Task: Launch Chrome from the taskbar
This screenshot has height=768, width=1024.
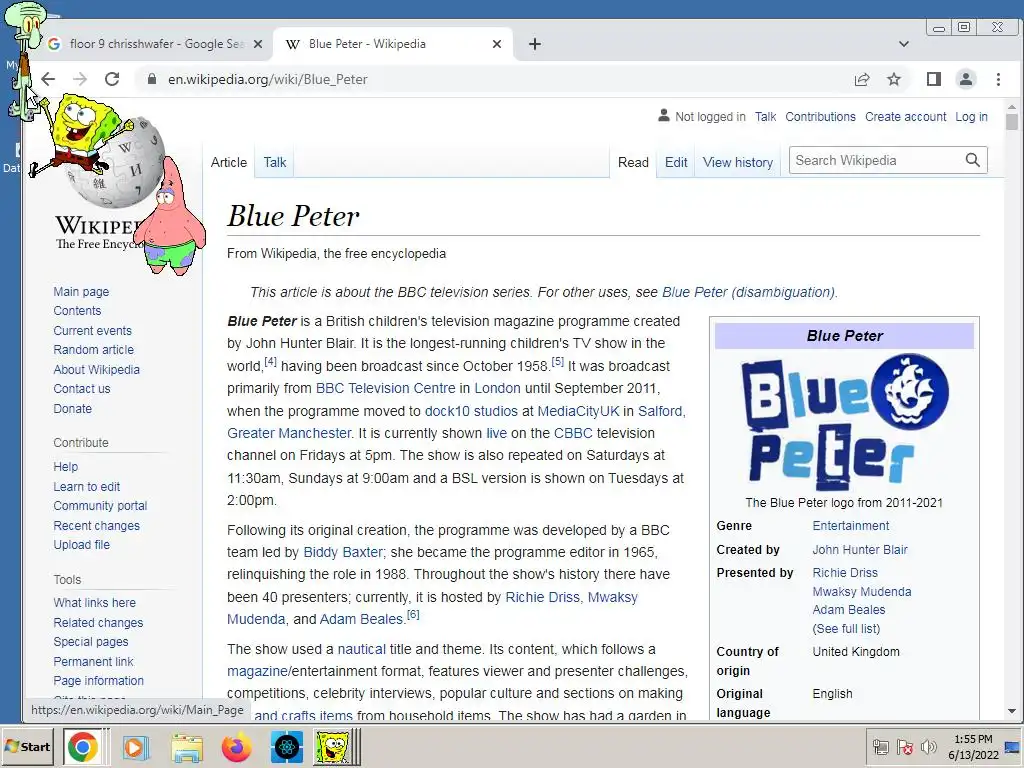Action: click(82, 746)
